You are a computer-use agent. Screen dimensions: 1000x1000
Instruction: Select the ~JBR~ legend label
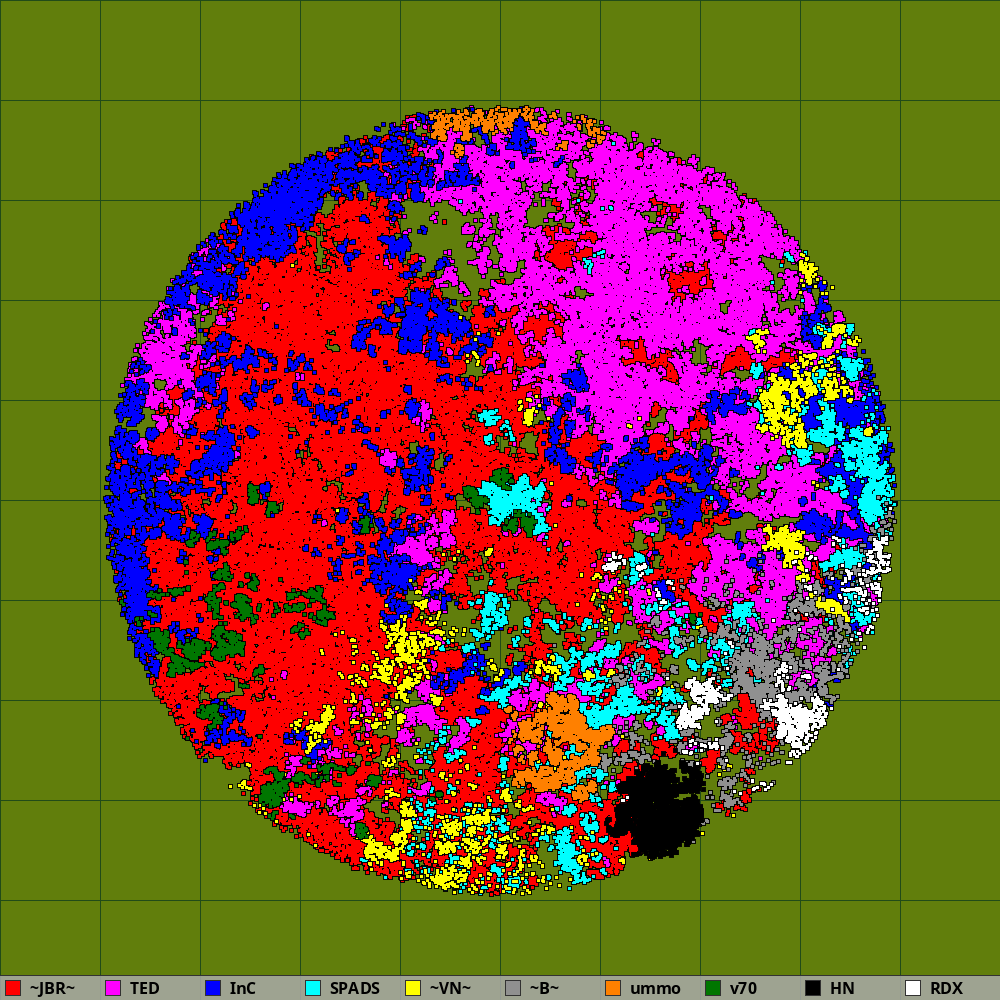point(52,988)
